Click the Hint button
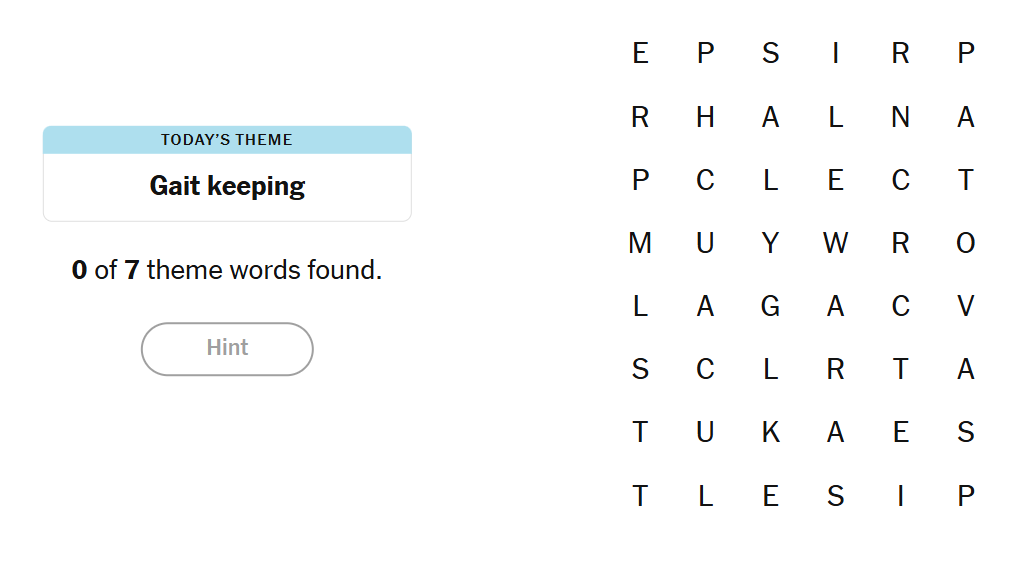This screenshot has width=1023, height=576. 227,348
